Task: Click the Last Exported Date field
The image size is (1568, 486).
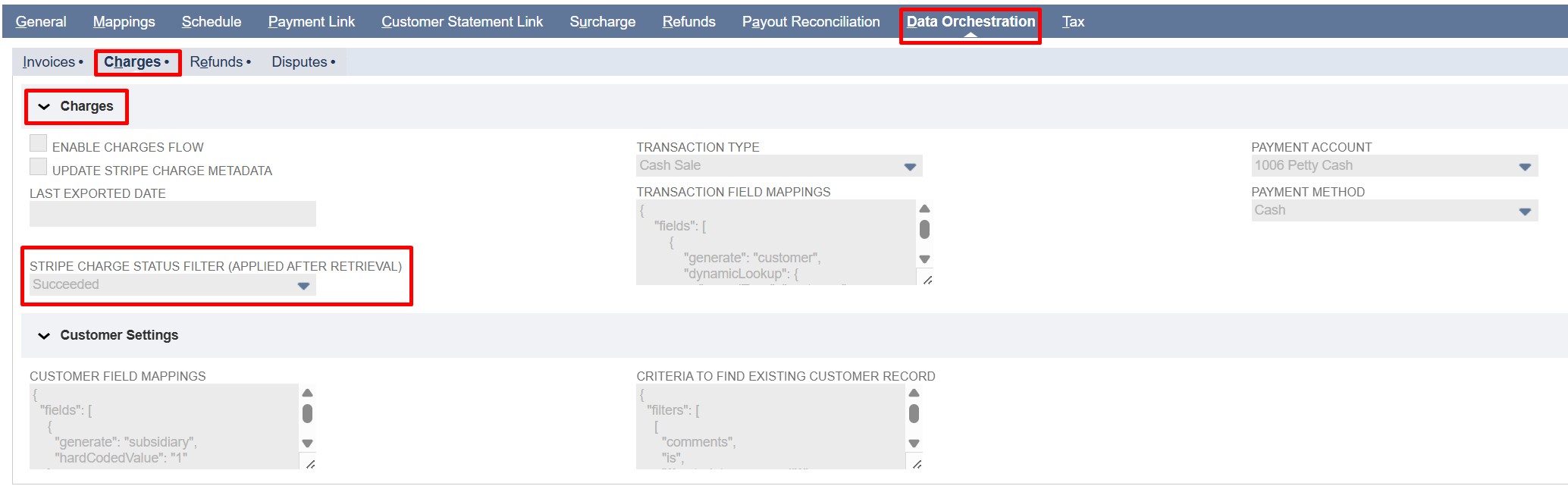Action: click(172, 214)
